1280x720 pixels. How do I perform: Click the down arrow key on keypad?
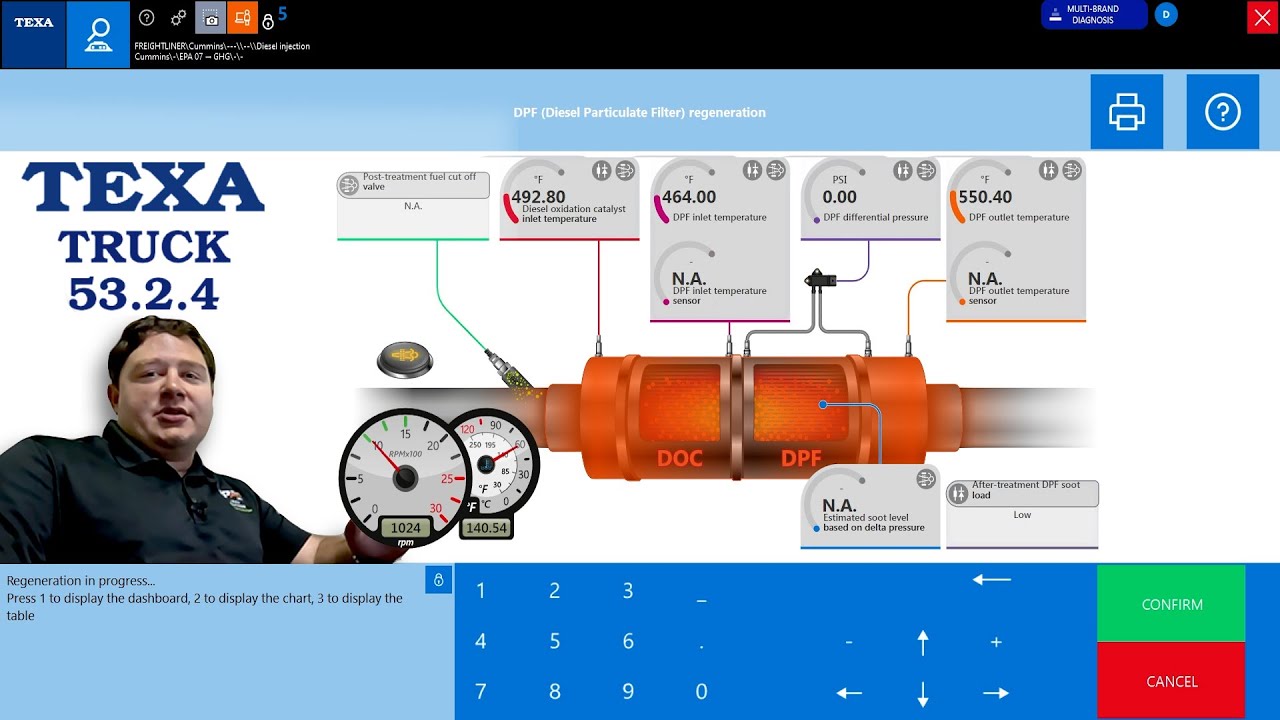[x=923, y=693]
